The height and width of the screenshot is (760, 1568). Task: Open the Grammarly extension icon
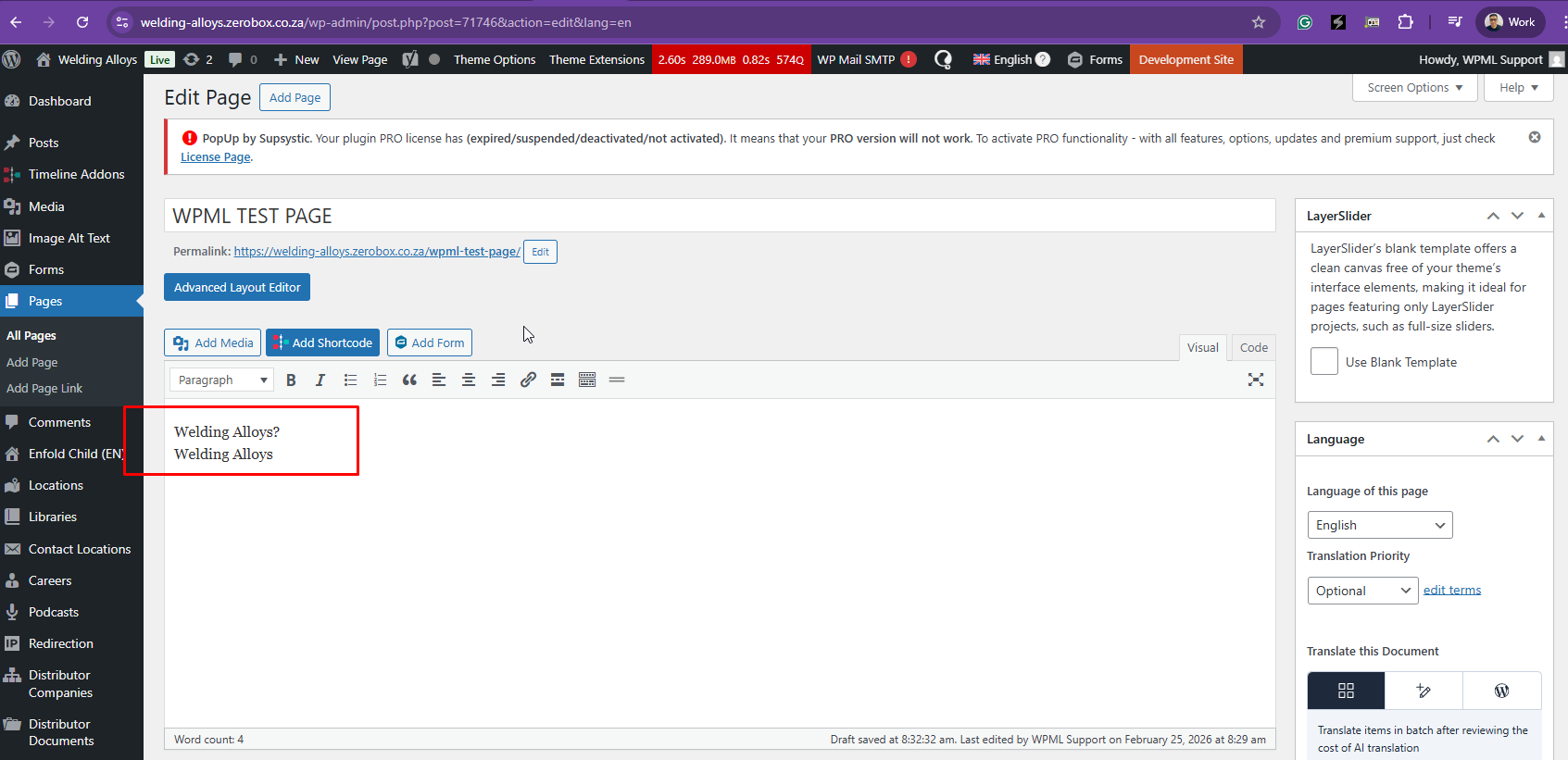coord(1305,22)
